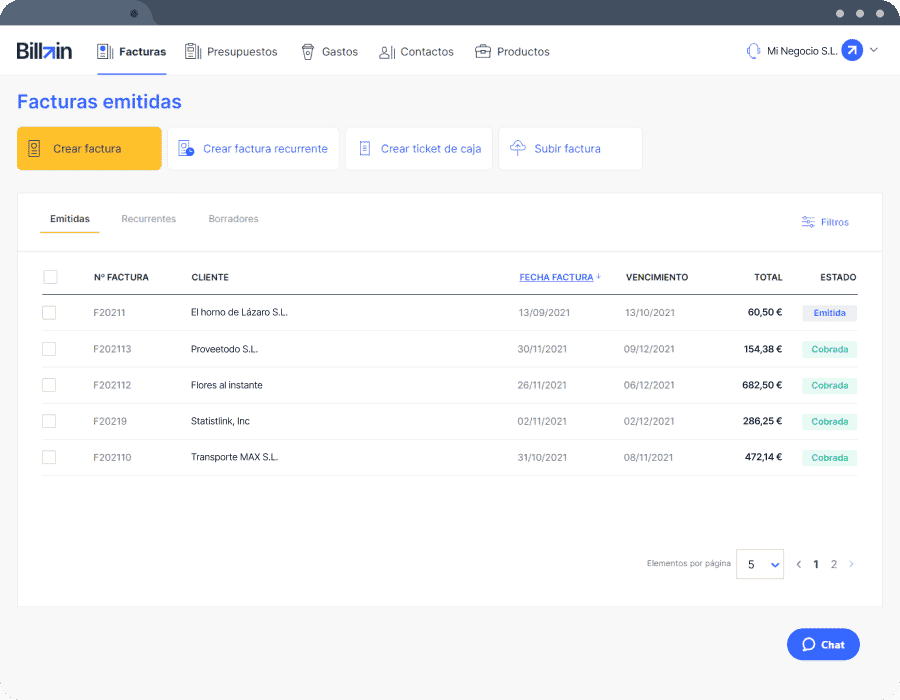Go to next page arrow
The height and width of the screenshot is (700, 900).
click(851, 565)
